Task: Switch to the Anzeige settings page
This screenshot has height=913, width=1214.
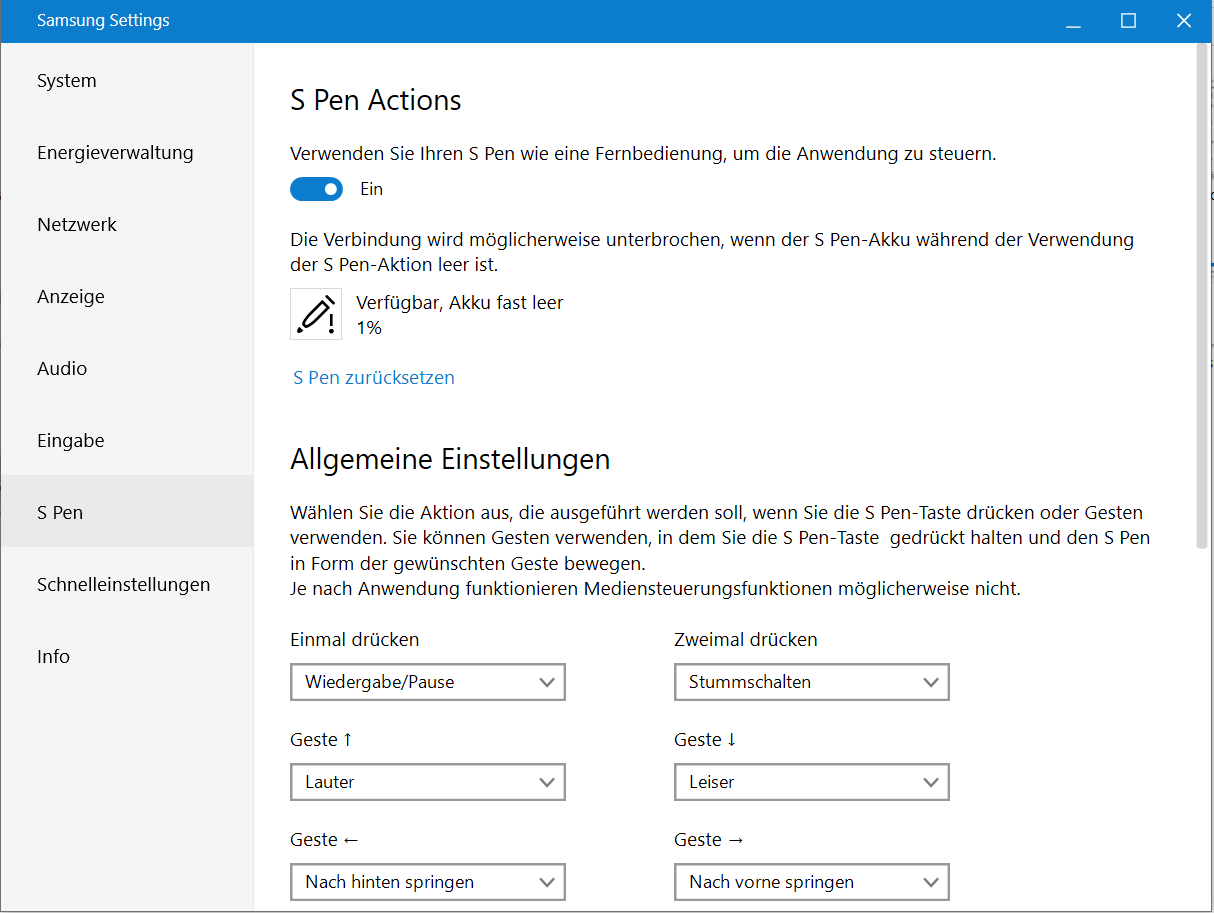Action: coord(71,297)
